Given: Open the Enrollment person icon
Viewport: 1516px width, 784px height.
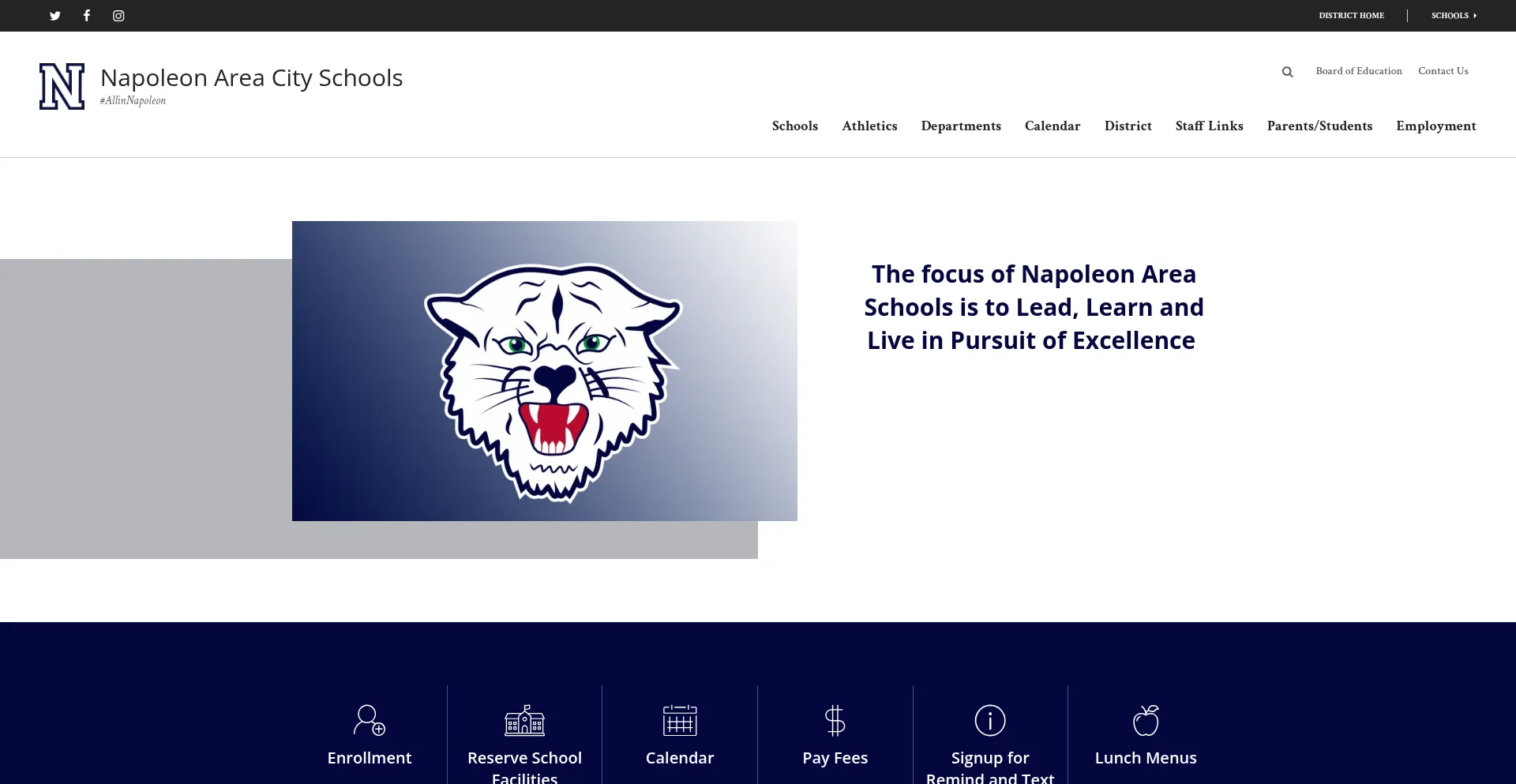Looking at the screenshot, I should pos(370,720).
